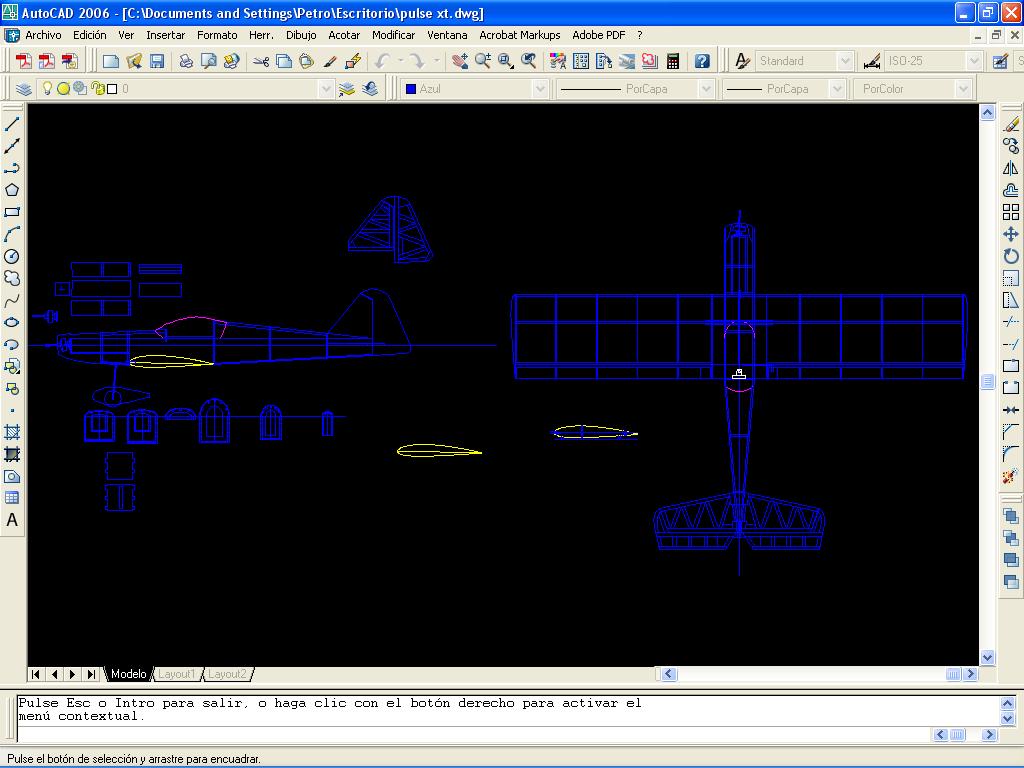Activate the Zoom Realtime tool
1024x768 pixels.
(x=483, y=61)
